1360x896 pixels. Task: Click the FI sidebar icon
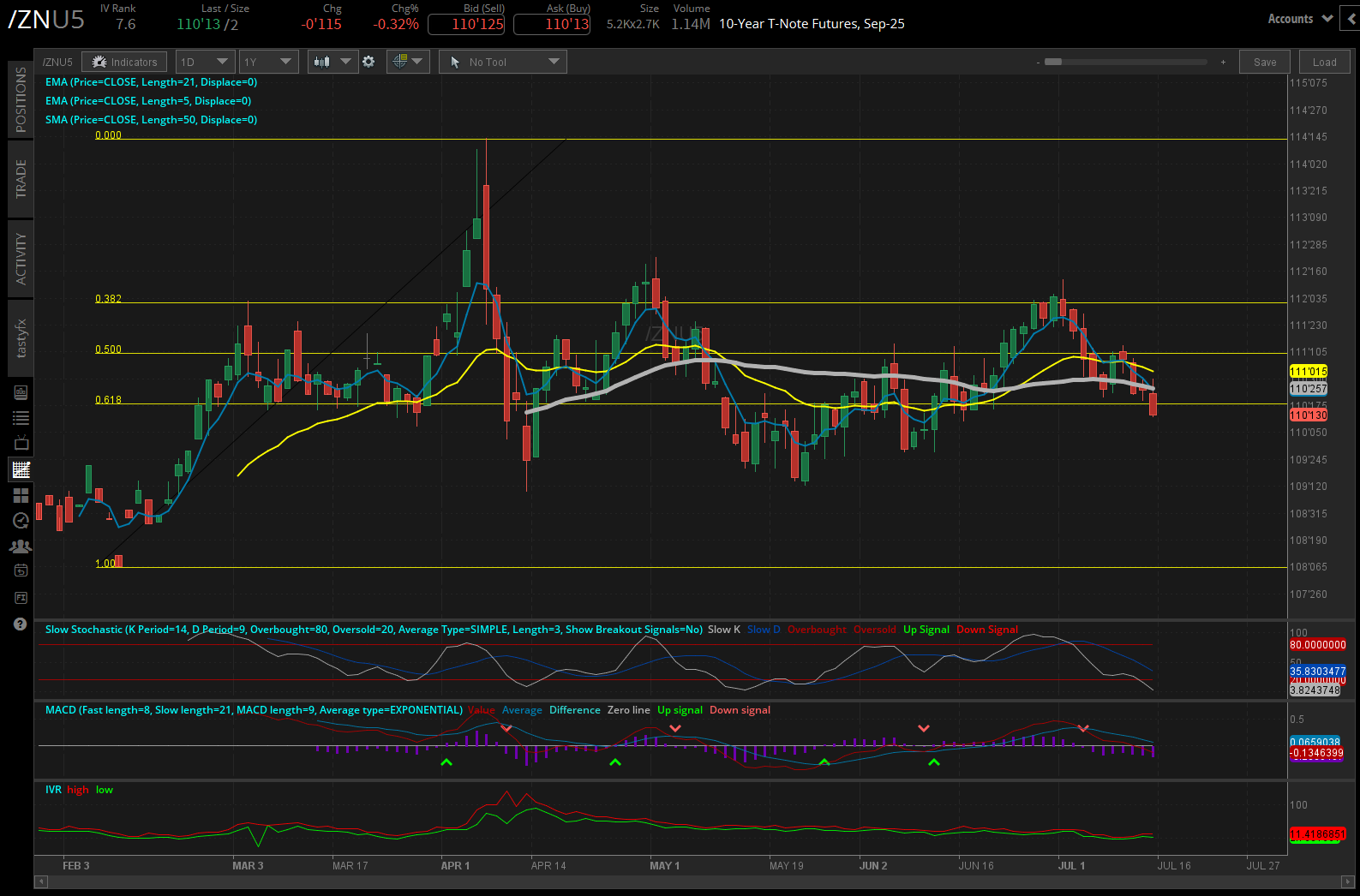tap(21, 597)
